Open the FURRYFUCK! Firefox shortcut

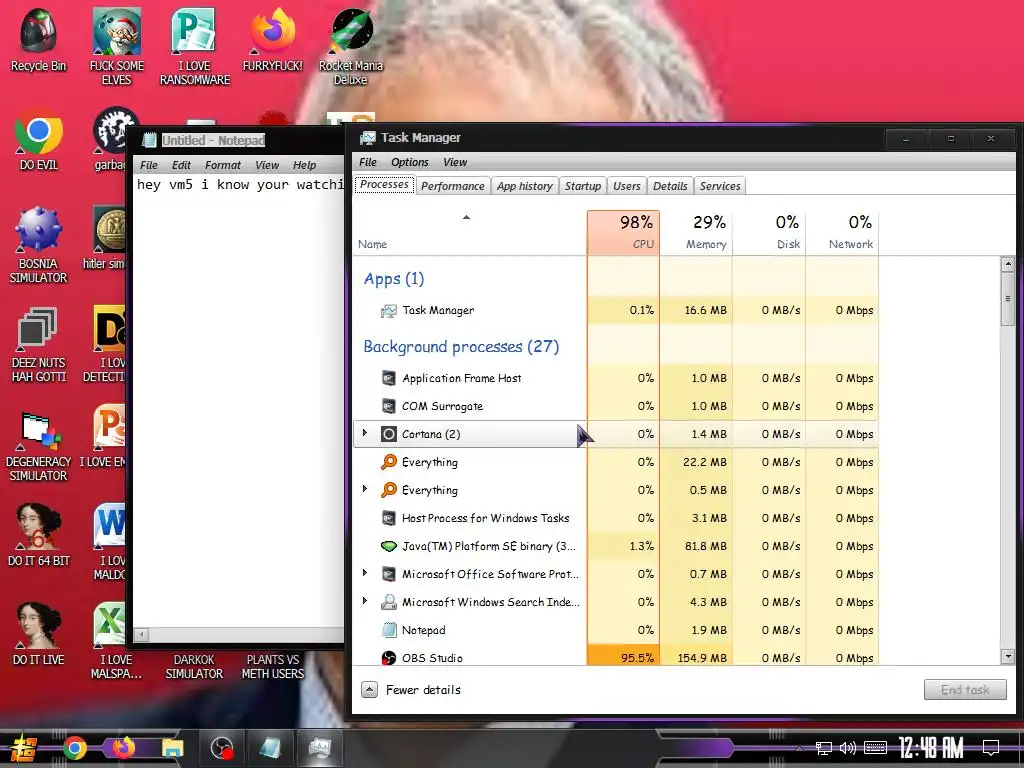272,39
